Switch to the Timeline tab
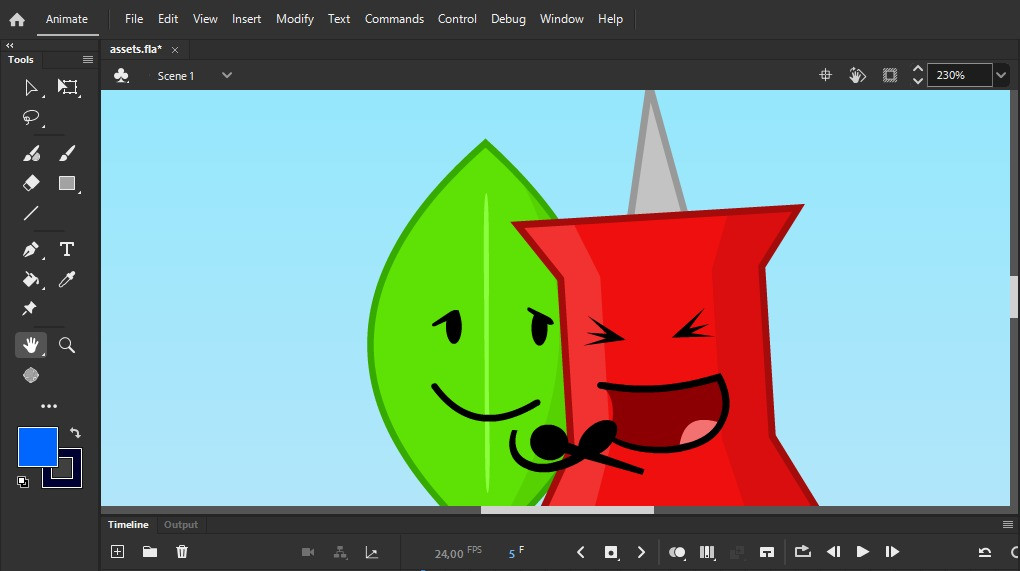The image size is (1020, 571). tap(128, 524)
